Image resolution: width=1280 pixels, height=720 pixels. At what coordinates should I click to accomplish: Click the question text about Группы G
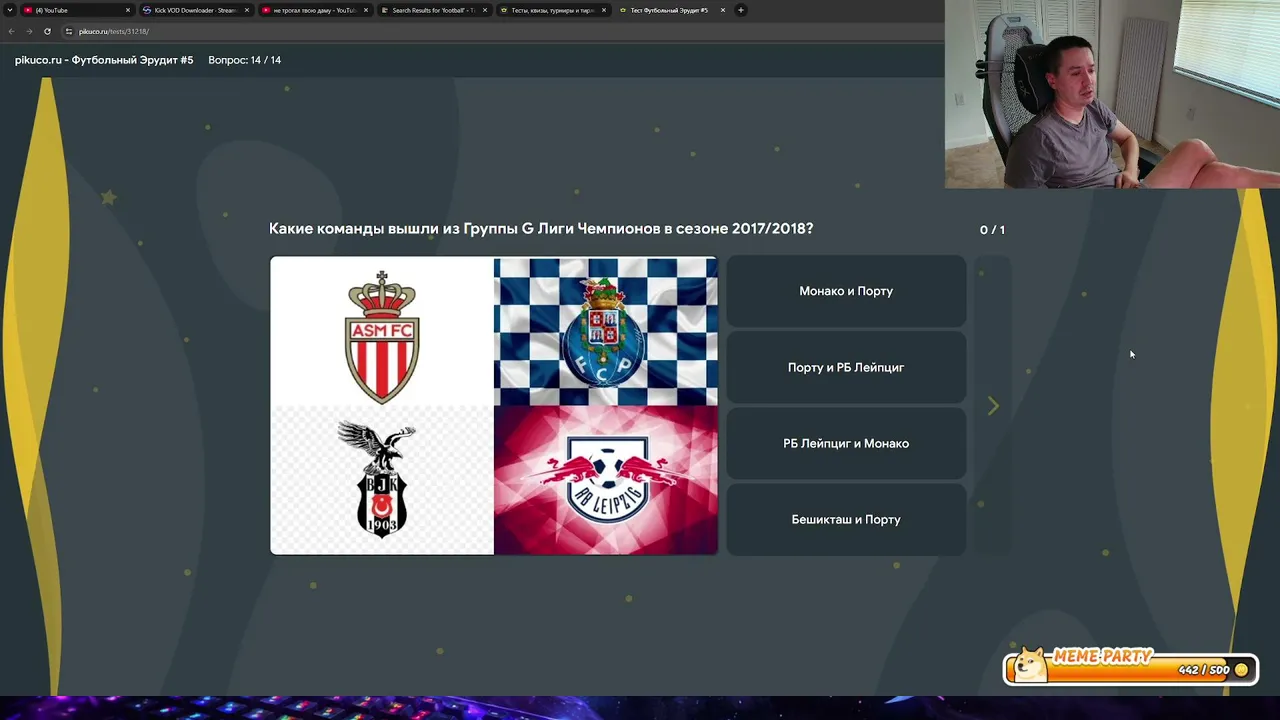(541, 228)
